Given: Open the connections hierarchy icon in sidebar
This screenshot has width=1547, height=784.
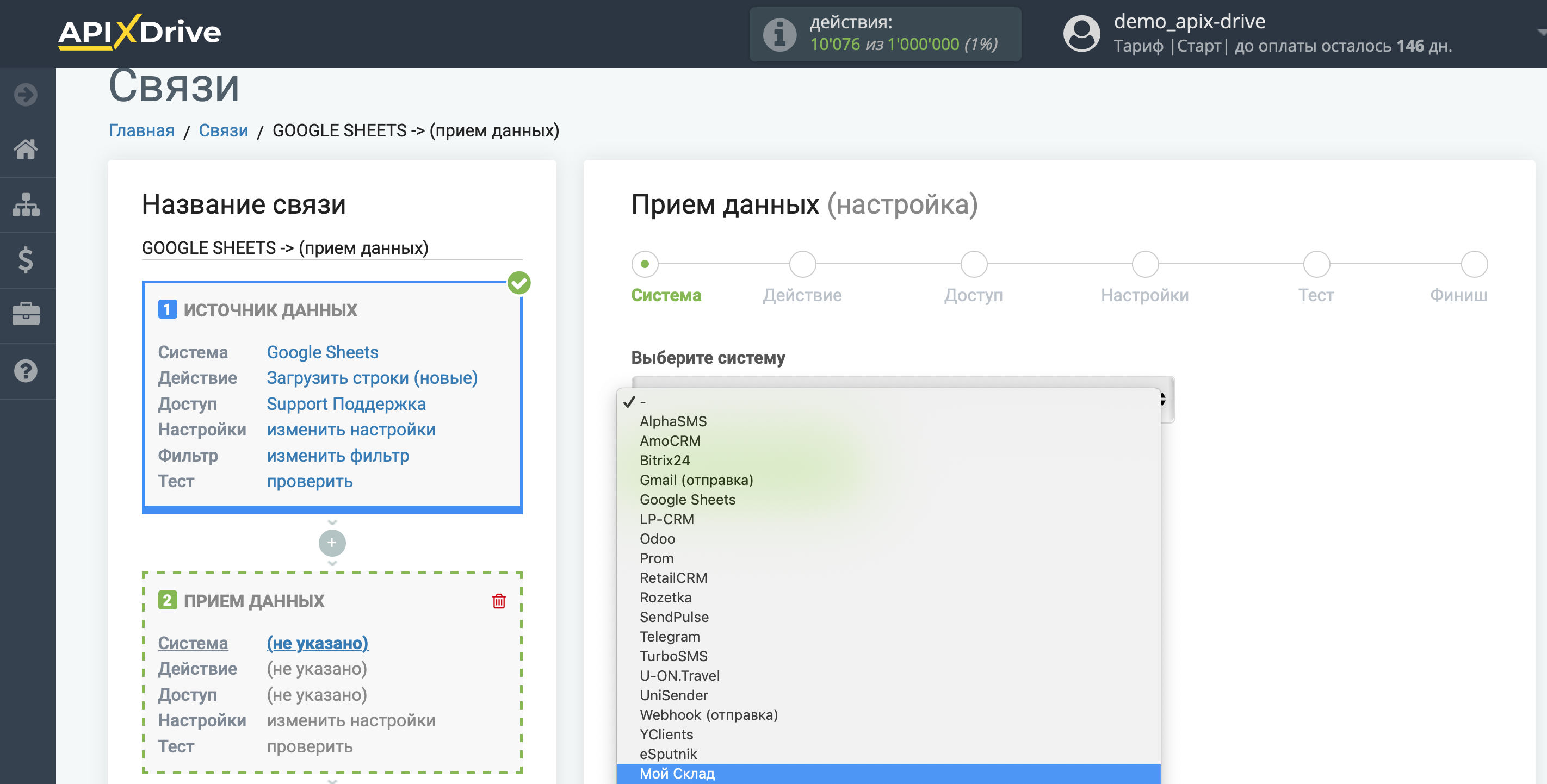Looking at the screenshot, I should coord(26,205).
